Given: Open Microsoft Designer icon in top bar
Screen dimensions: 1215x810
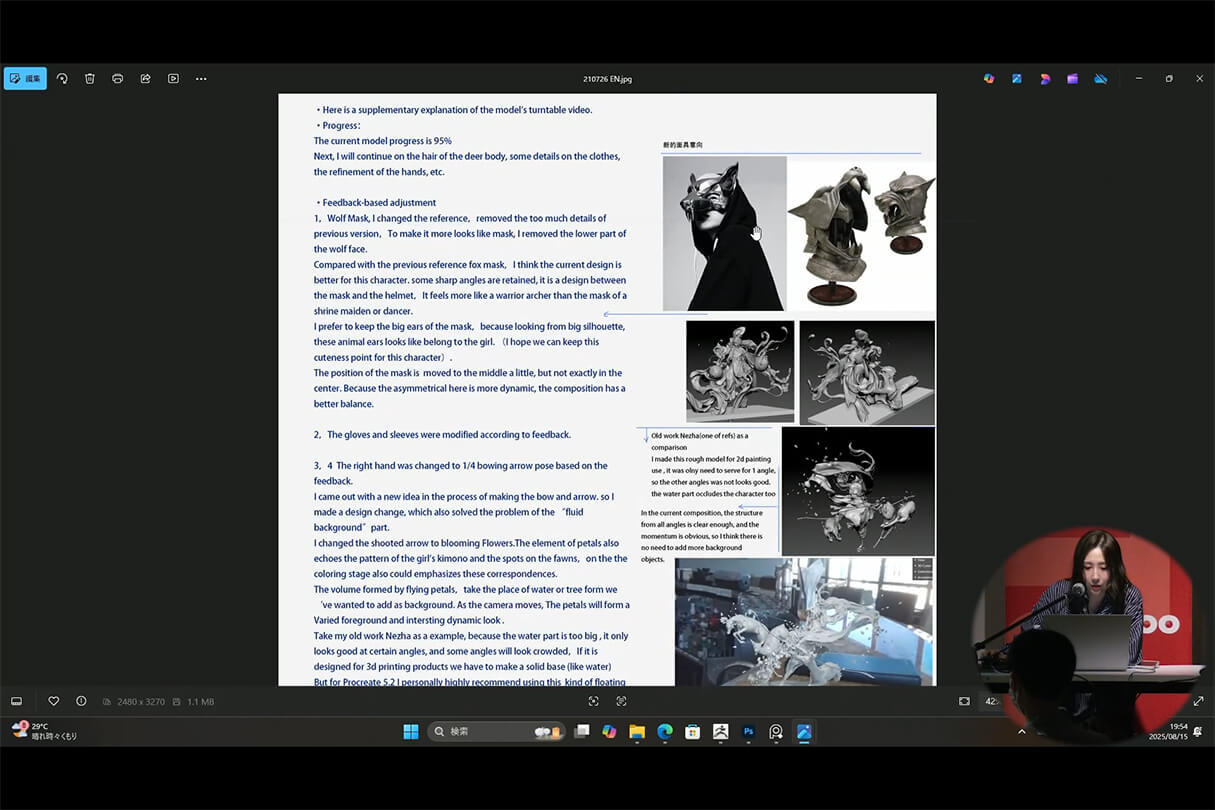Looking at the screenshot, I should 1044,78.
